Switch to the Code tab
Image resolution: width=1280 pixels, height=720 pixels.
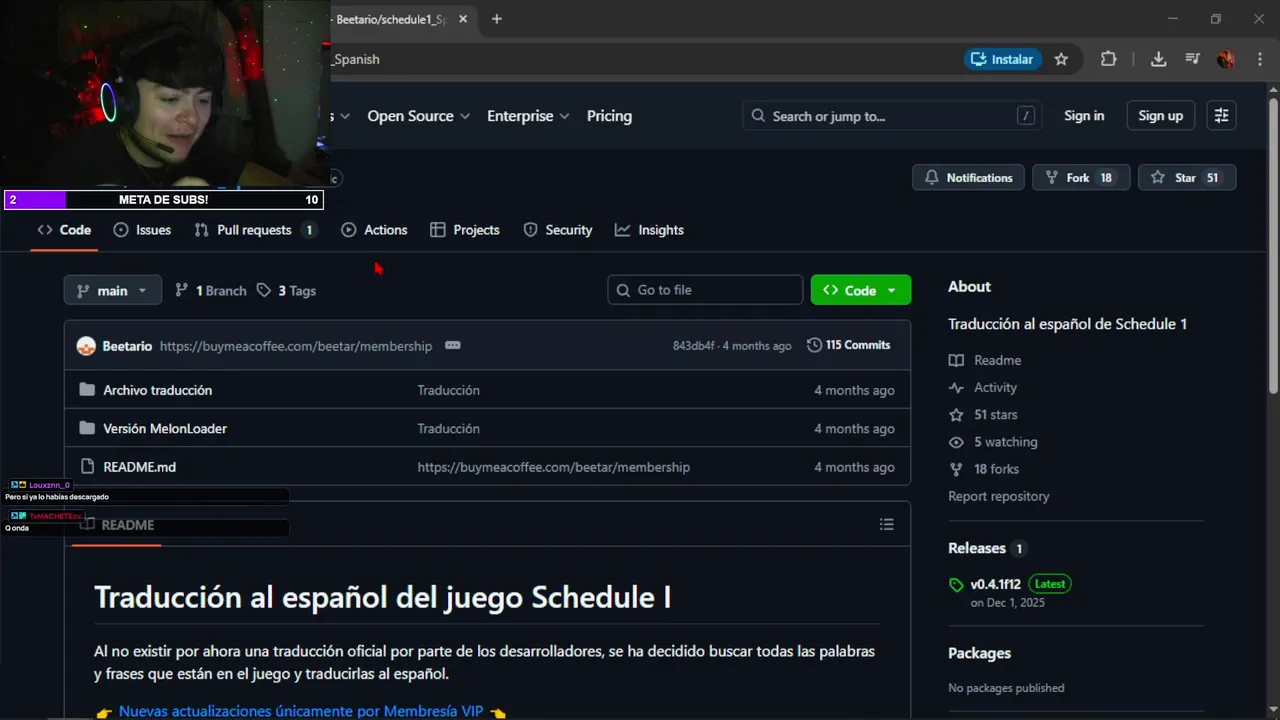pos(64,230)
